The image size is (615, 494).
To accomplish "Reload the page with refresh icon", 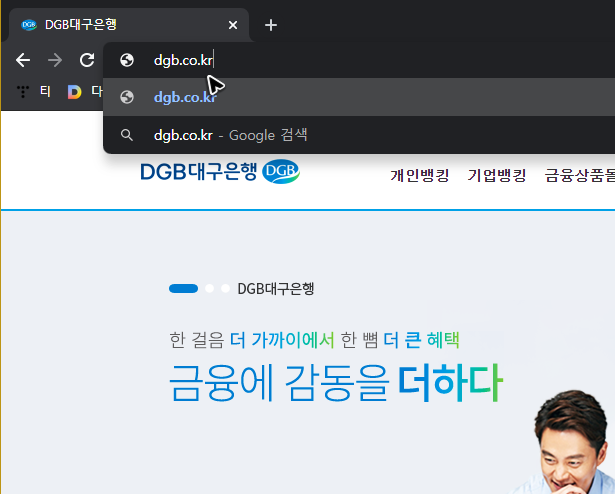I will [x=87, y=60].
